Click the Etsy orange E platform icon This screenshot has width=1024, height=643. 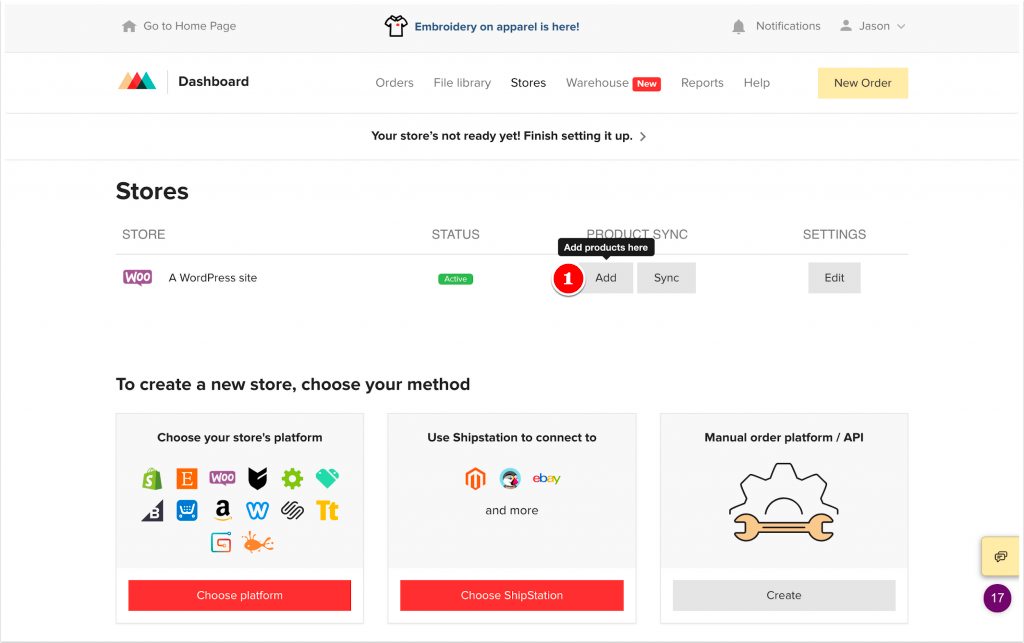point(187,478)
